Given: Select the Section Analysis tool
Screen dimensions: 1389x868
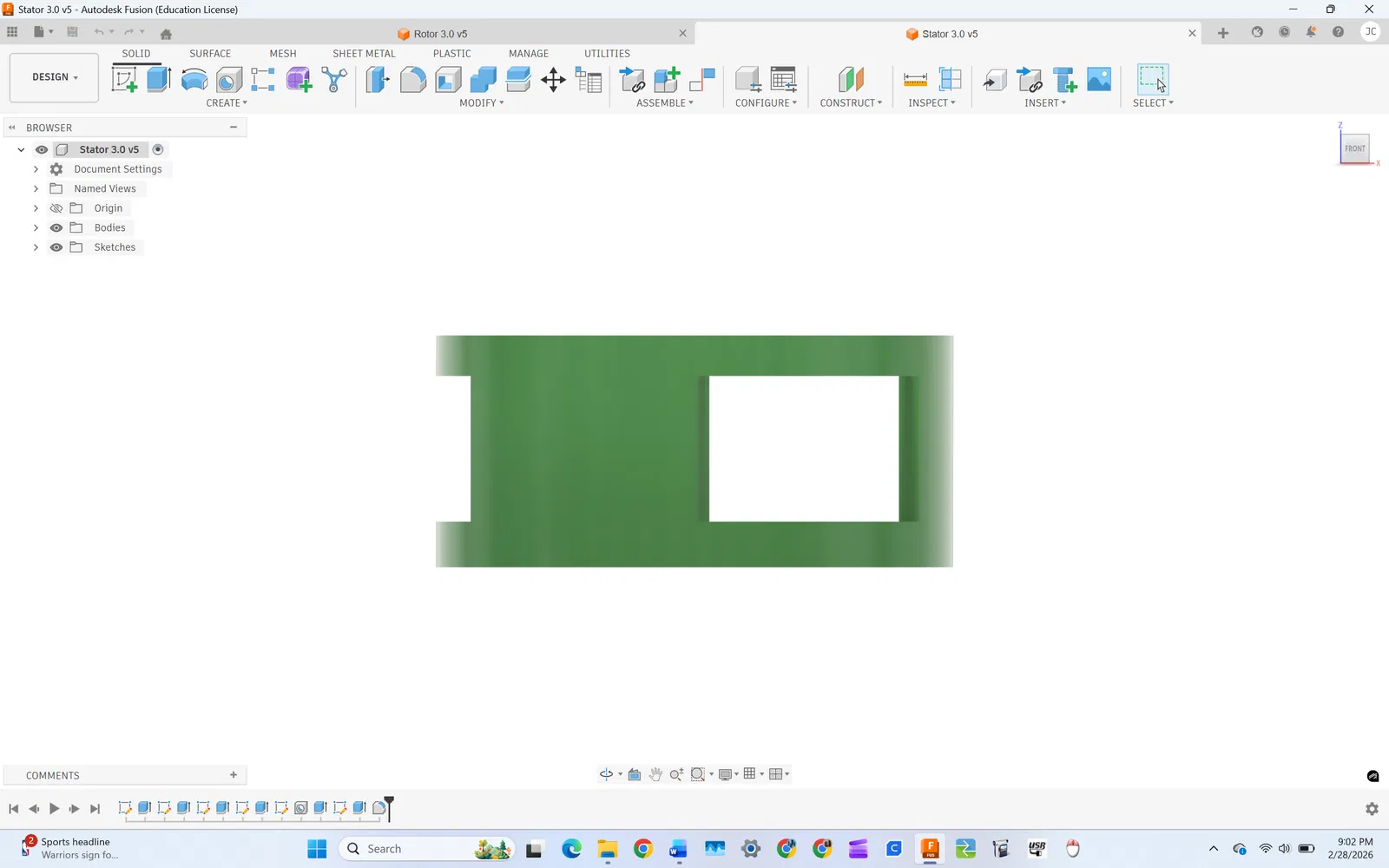Looking at the screenshot, I should coord(951,80).
